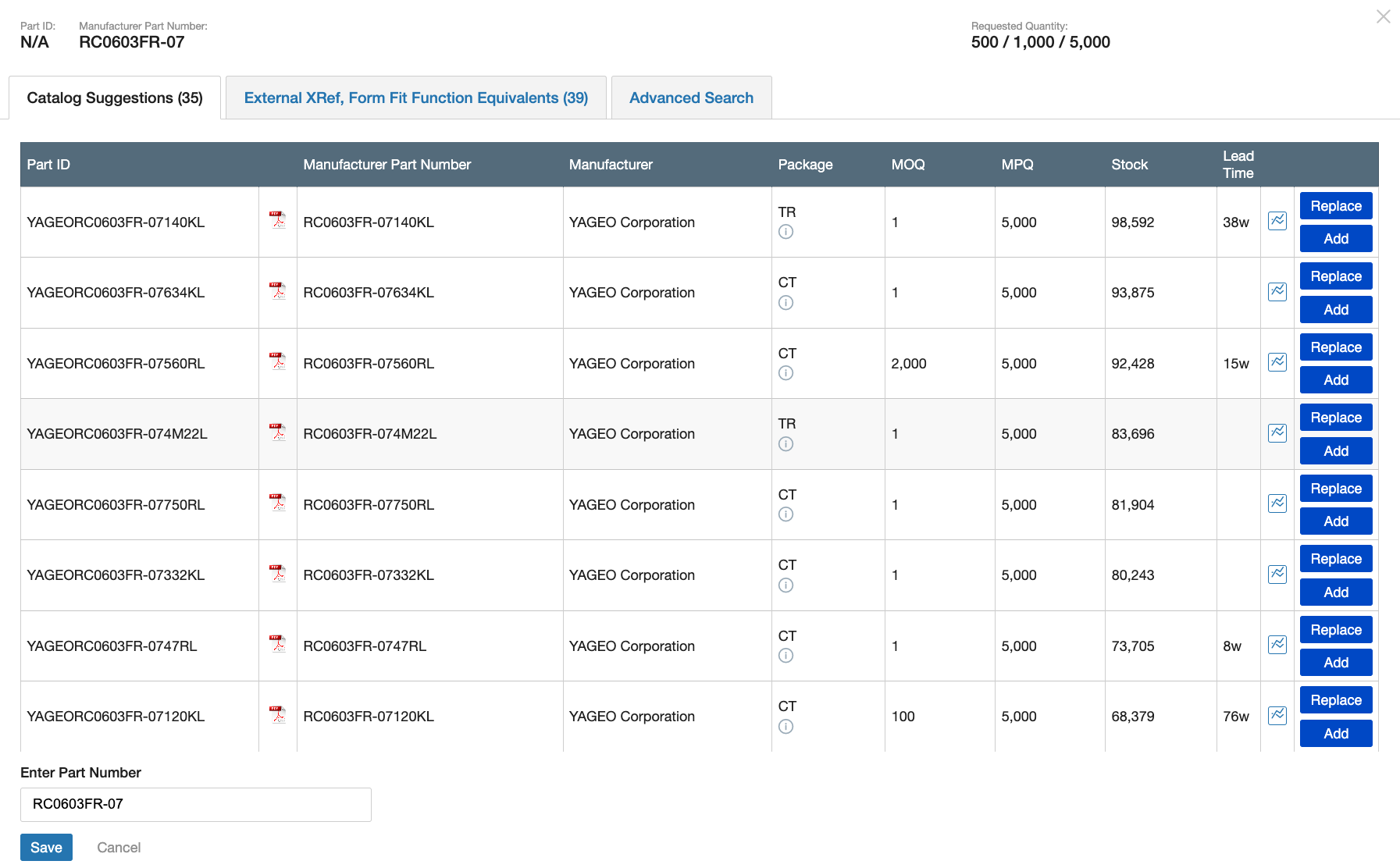This screenshot has height=868, width=1400.
Task: Select Part ID YAGEORC0603FR-074M22L cell
Action: [139, 434]
